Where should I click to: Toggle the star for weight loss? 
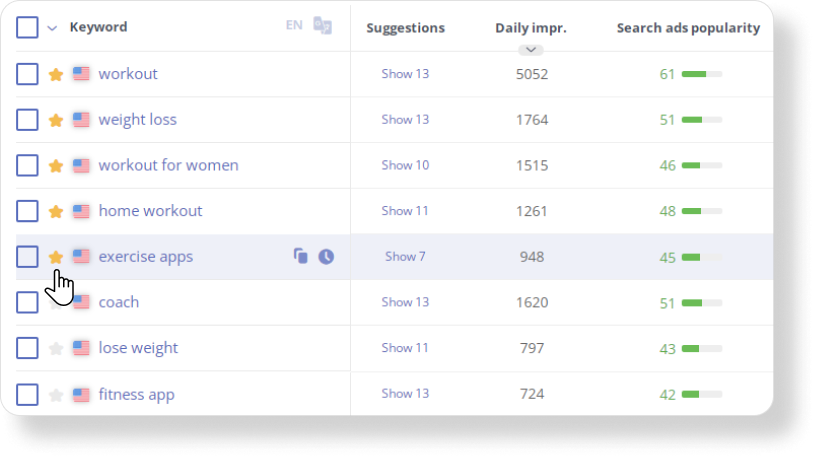[x=56, y=120]
